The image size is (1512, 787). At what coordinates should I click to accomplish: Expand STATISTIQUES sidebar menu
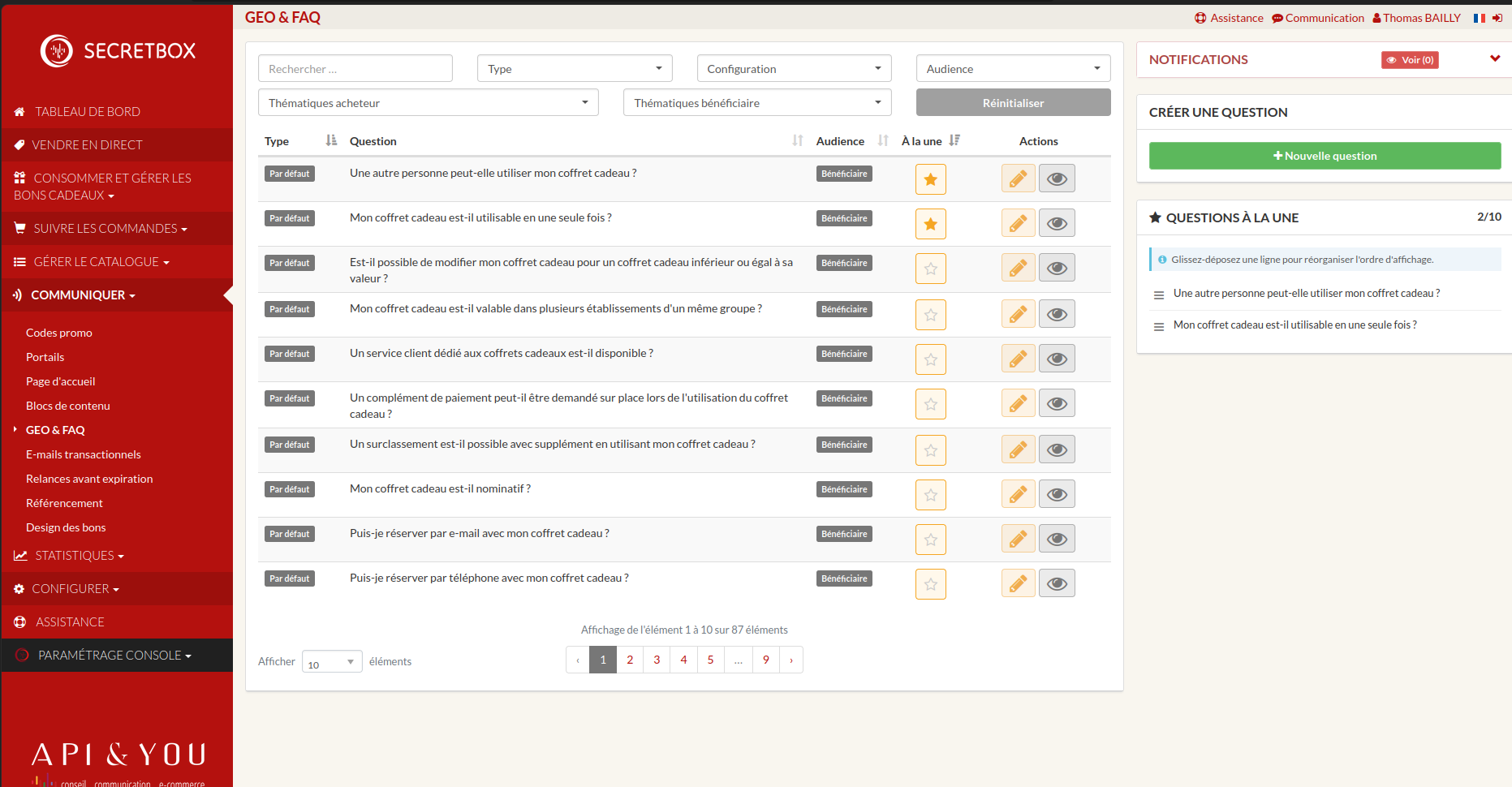pyautogui.click(x=117, y=556)
